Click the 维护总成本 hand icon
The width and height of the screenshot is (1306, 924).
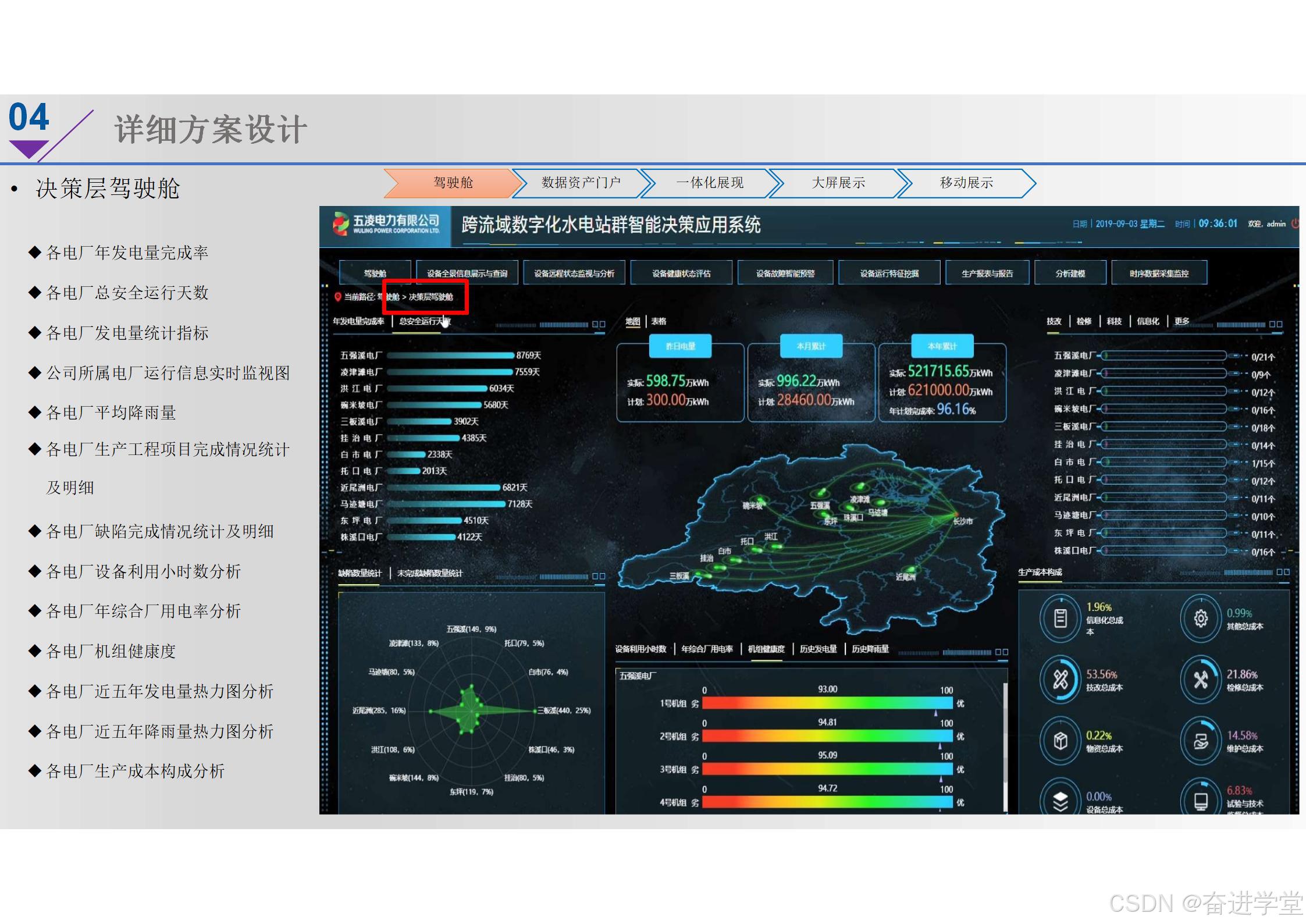pos(1200,741)
